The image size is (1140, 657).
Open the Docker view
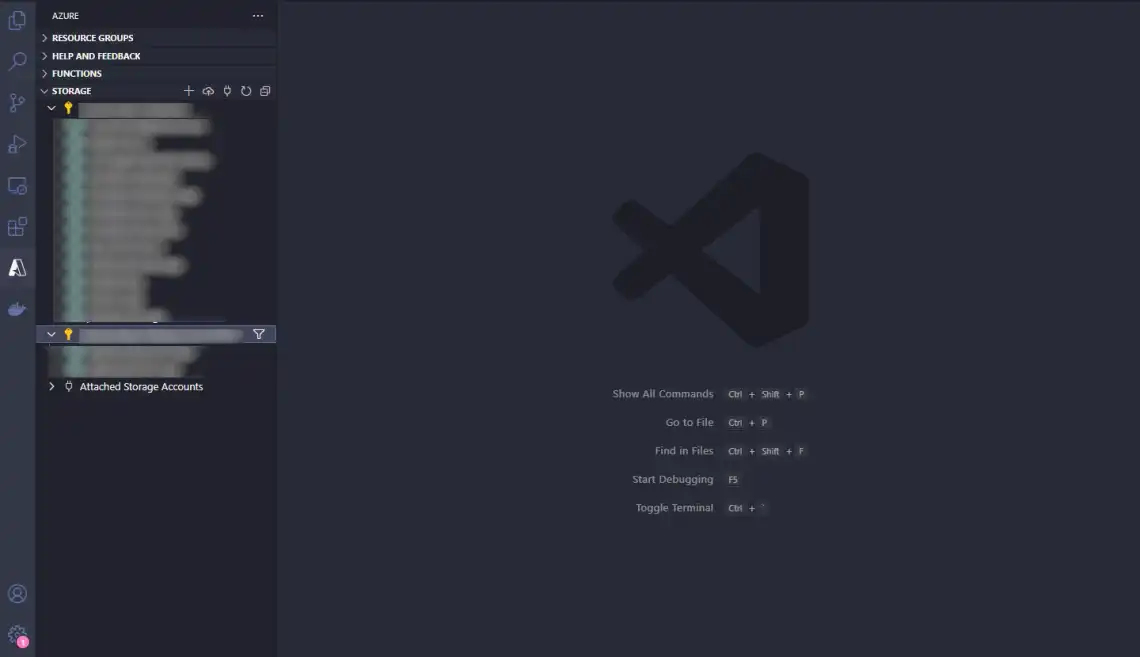point(17,310)
